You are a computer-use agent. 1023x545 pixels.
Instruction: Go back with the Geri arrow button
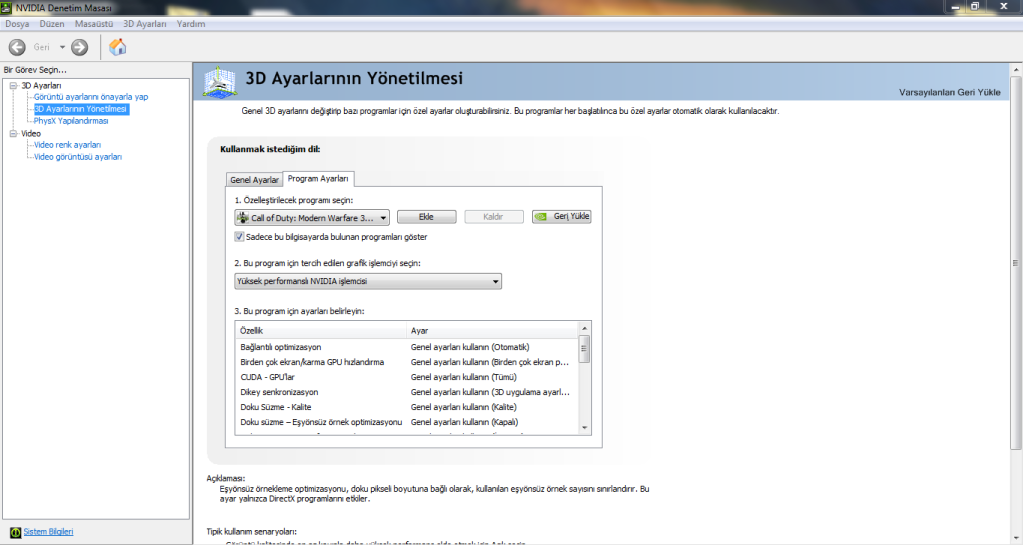[18, 47]
